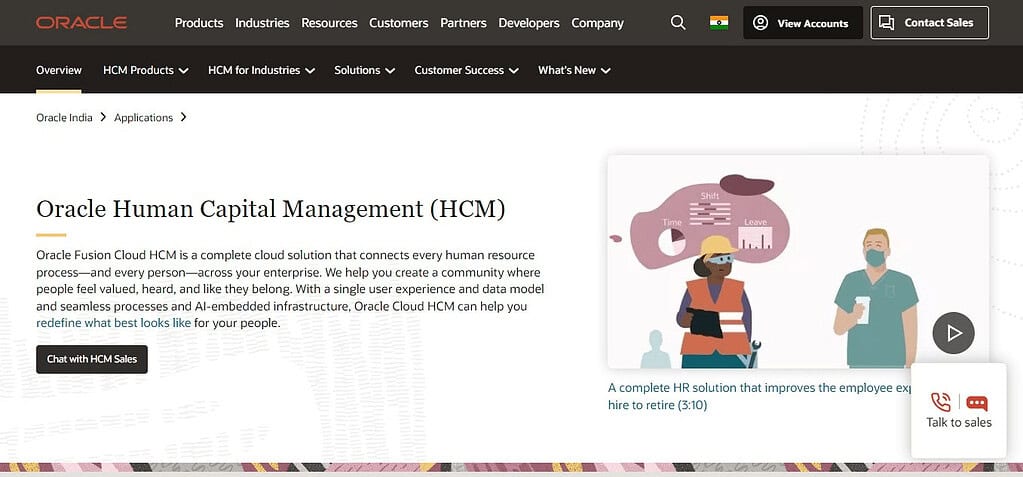The height and width of the screenshot is (477, 1023).
Task: Click the Talk to sales label
Action: click(958, 423)
